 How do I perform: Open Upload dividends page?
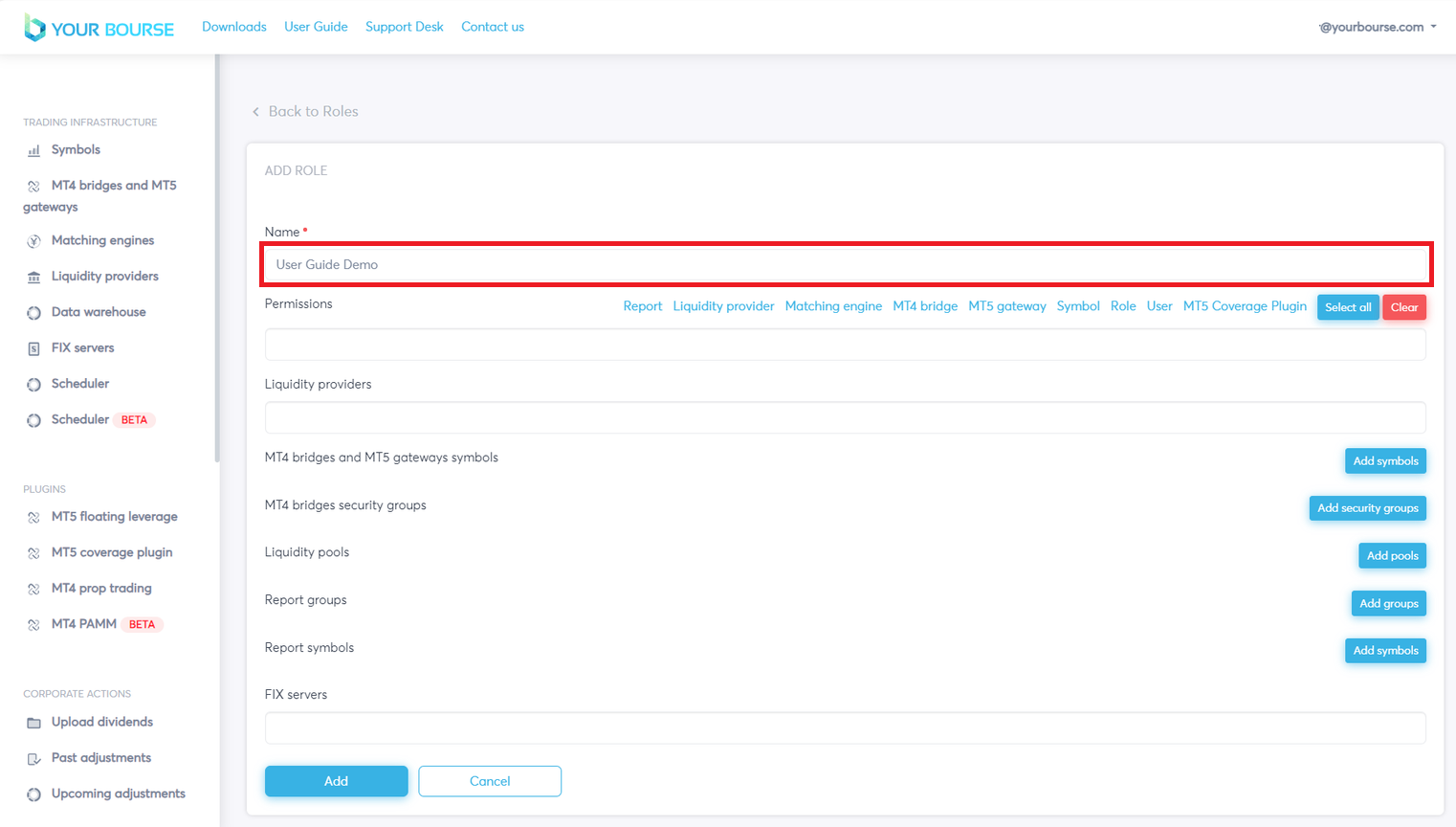(102, 722)
